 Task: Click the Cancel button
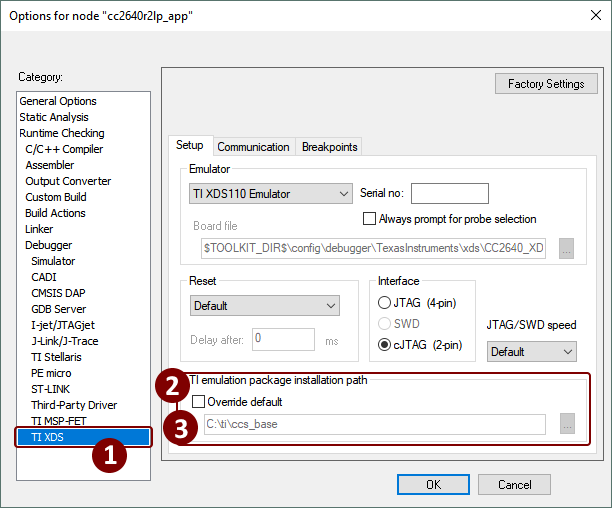(515, 484)
